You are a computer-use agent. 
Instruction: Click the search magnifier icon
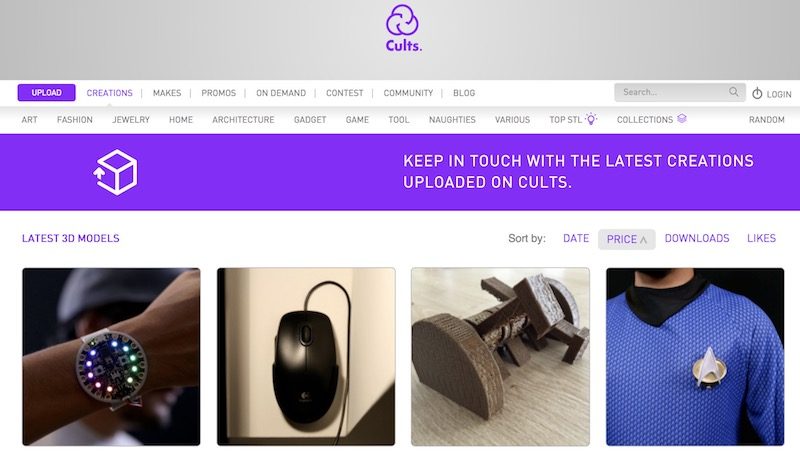coord(734,92)
